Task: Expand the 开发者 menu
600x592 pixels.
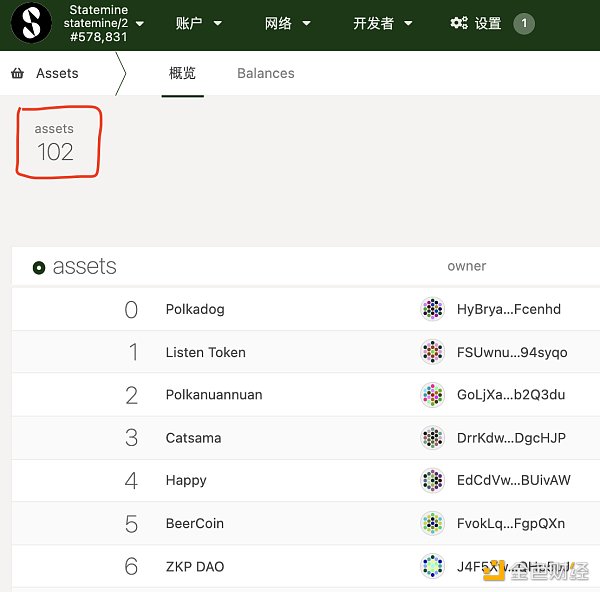Action: pos(382,23)
